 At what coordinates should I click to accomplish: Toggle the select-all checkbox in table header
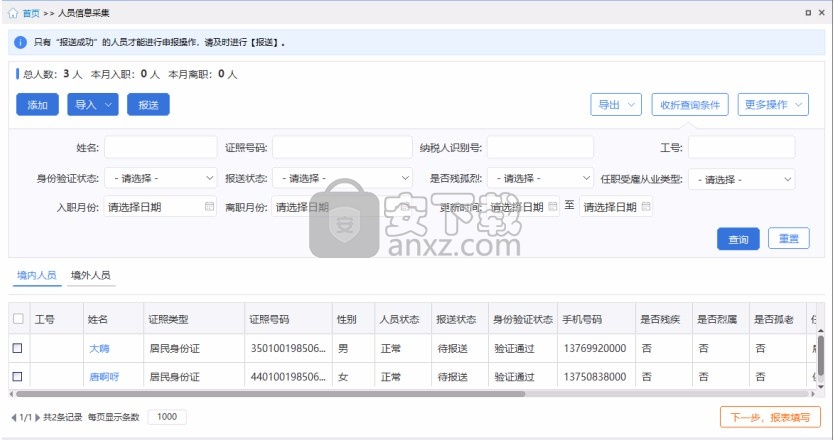tap(18, 319)
